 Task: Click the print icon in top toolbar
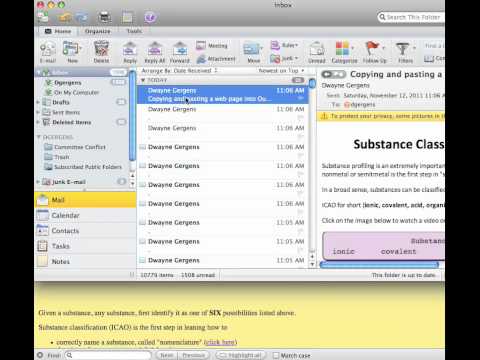[x=105, y=17]
